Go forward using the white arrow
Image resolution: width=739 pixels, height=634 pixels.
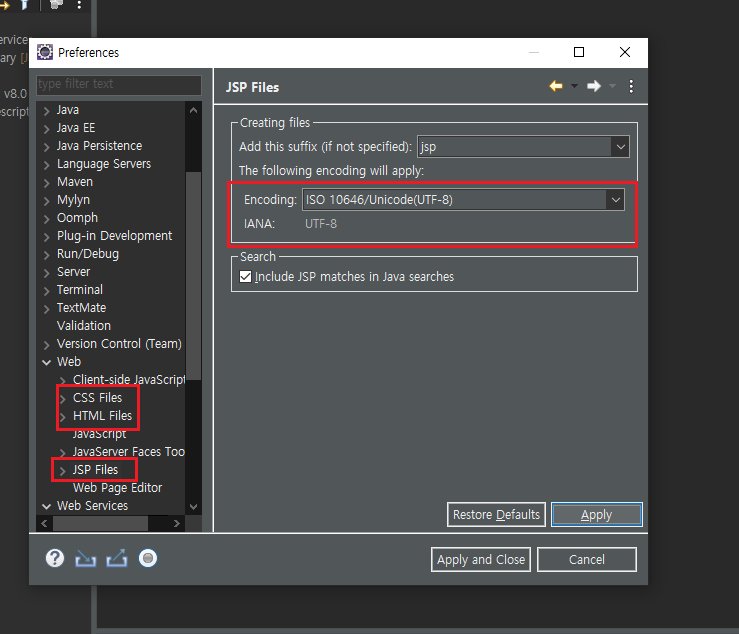tap(594, 86)
